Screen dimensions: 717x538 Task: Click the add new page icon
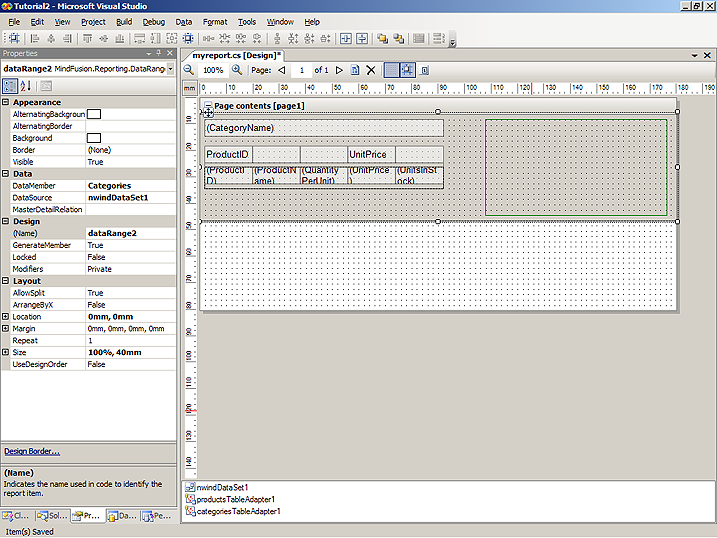(354, 70)
